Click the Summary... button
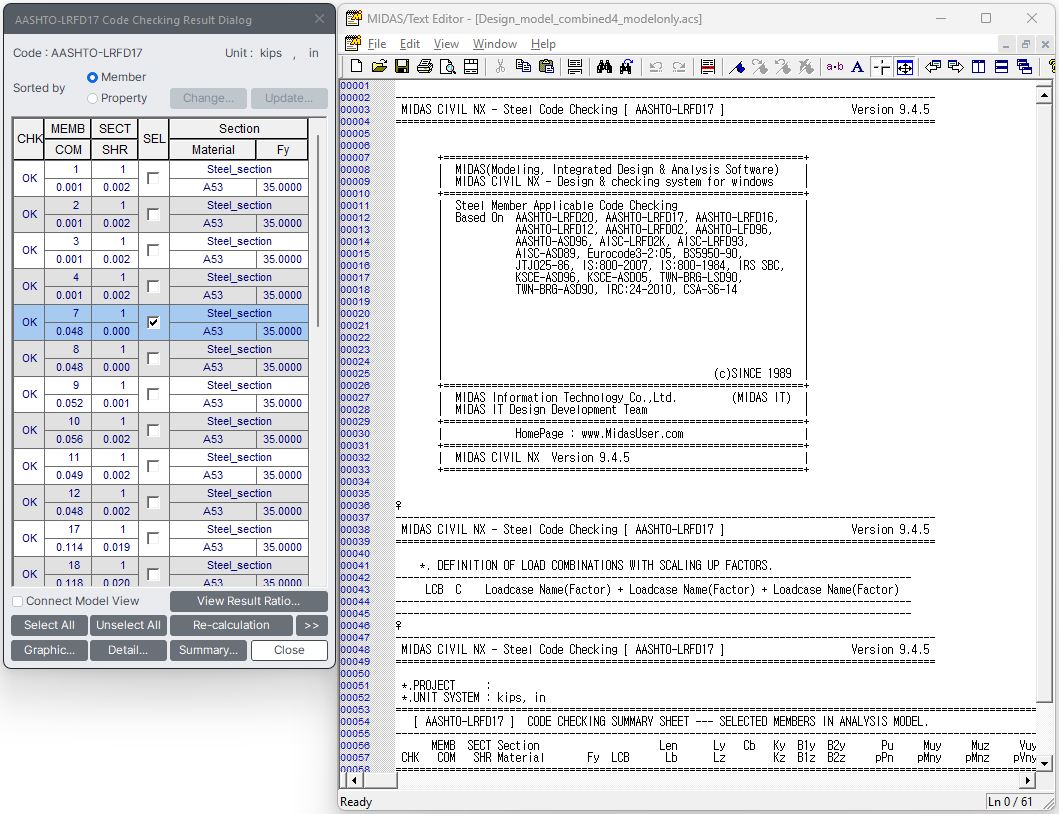The image size is (1059, 814). tap(208, 650)
